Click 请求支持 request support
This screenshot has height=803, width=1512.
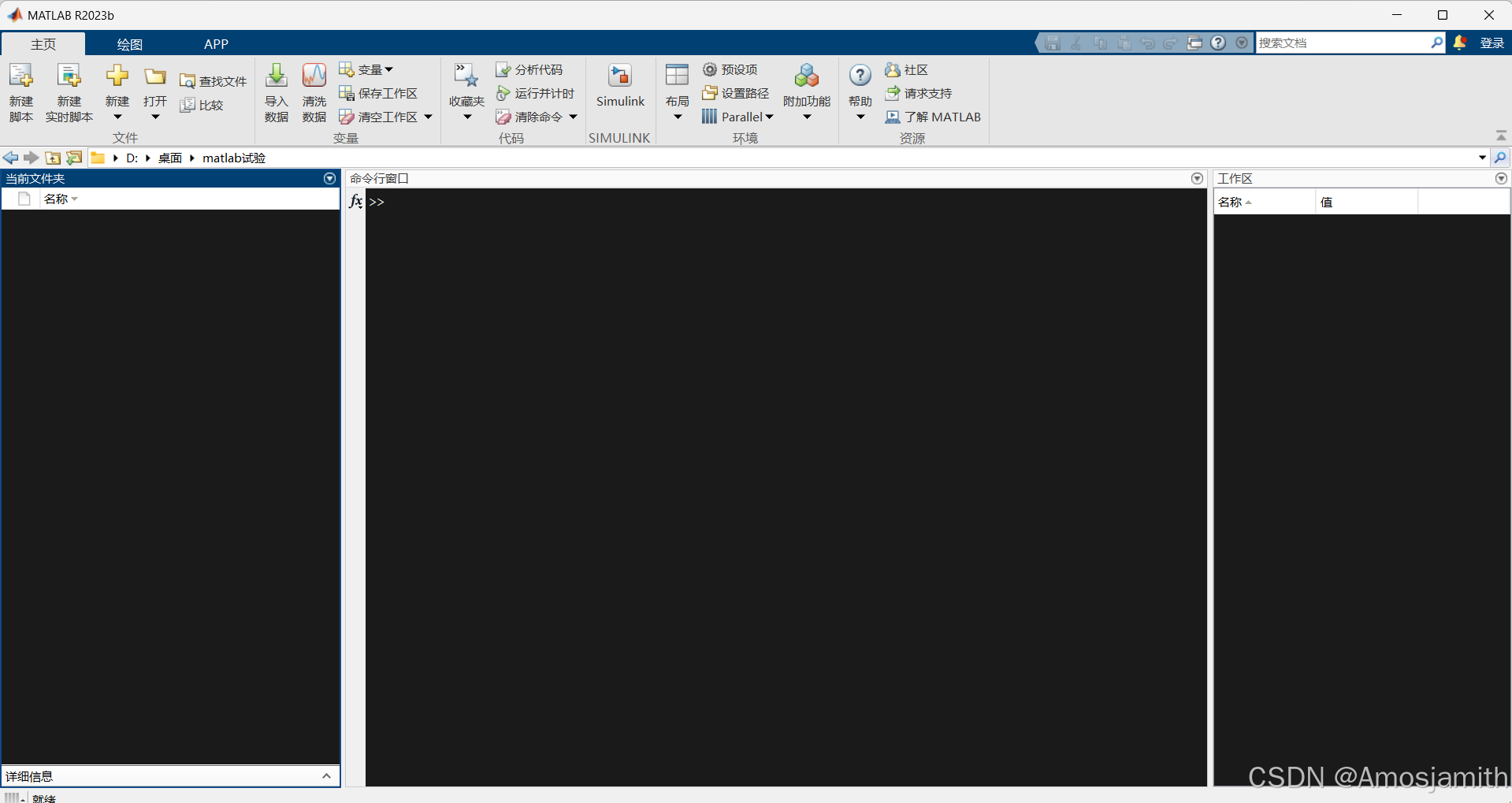(x=919, y=93)
